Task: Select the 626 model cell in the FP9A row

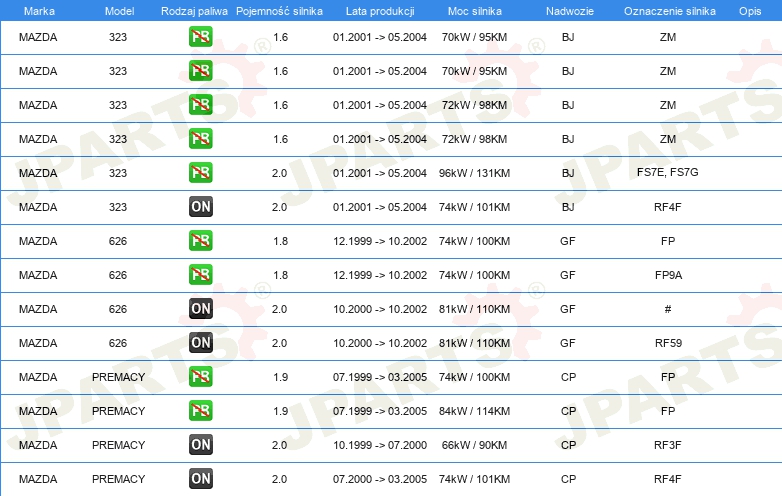Action: click(118, 275)
